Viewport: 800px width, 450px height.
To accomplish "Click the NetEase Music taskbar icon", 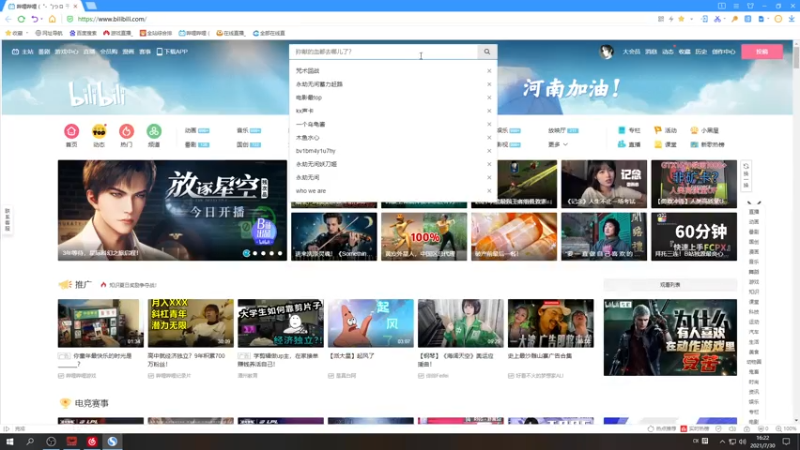I will 92,441.
